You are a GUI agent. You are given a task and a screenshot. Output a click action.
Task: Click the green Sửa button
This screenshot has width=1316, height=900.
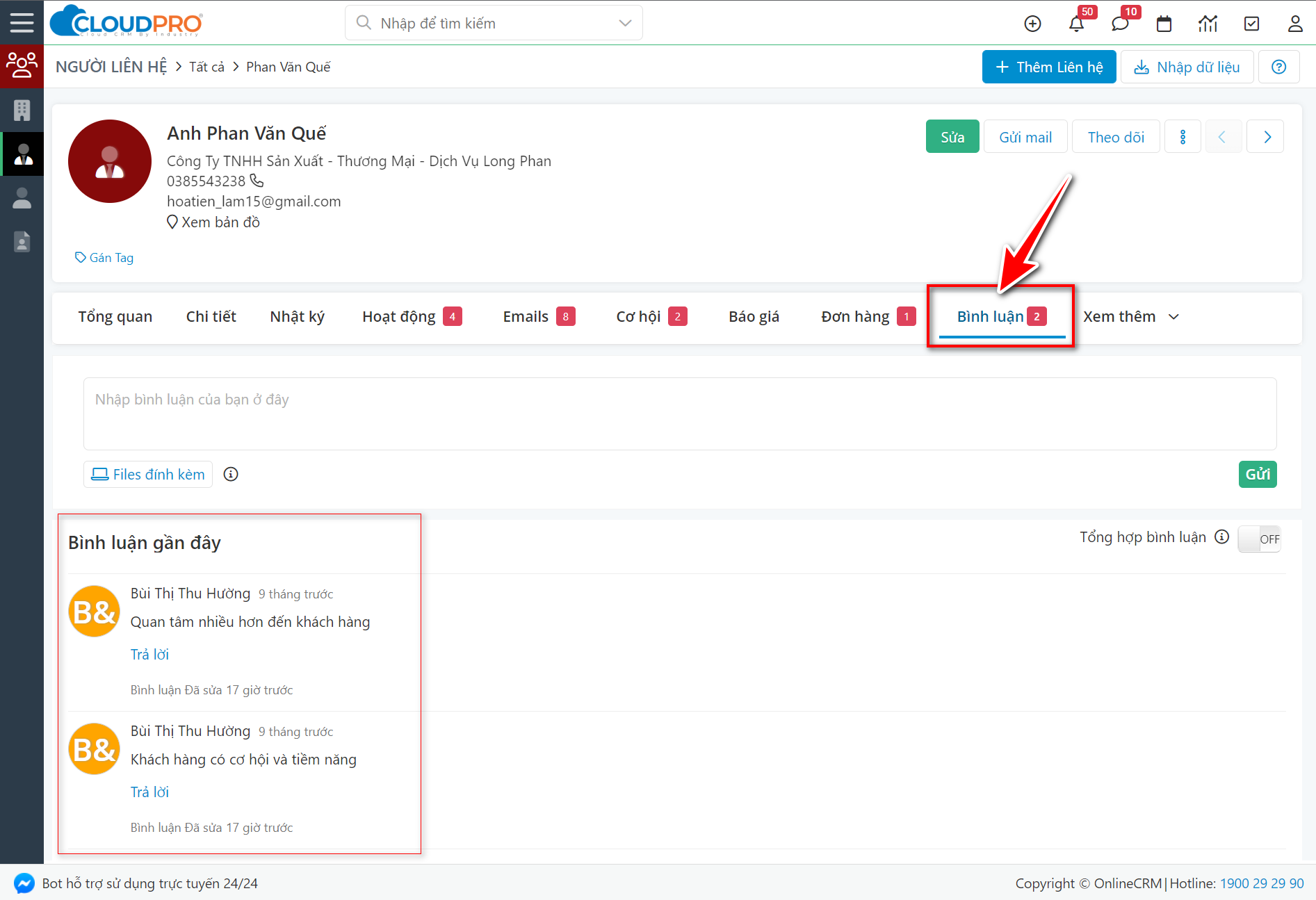(x=952, y=137)
